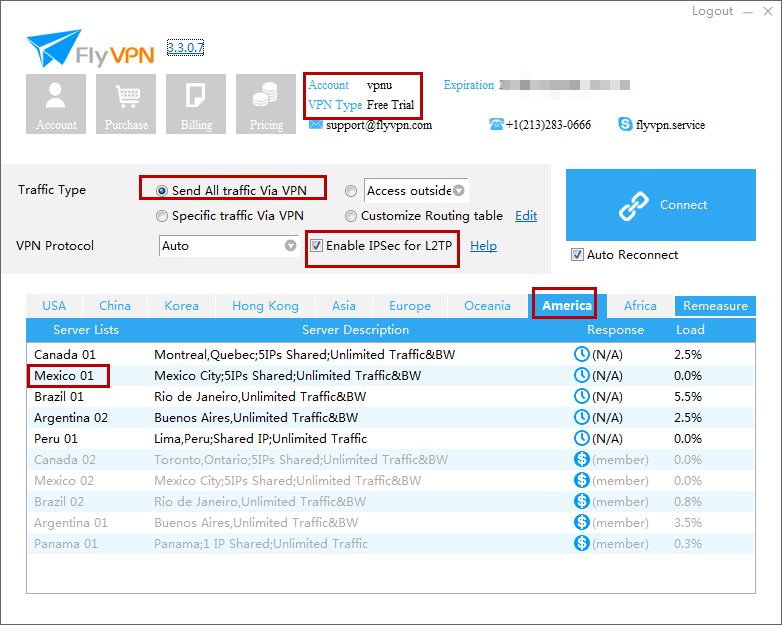Click the clock response icon for Canada 01
The width and height of the screenshot is (782, 625).
pyautogui.click(x=582, y=354)
